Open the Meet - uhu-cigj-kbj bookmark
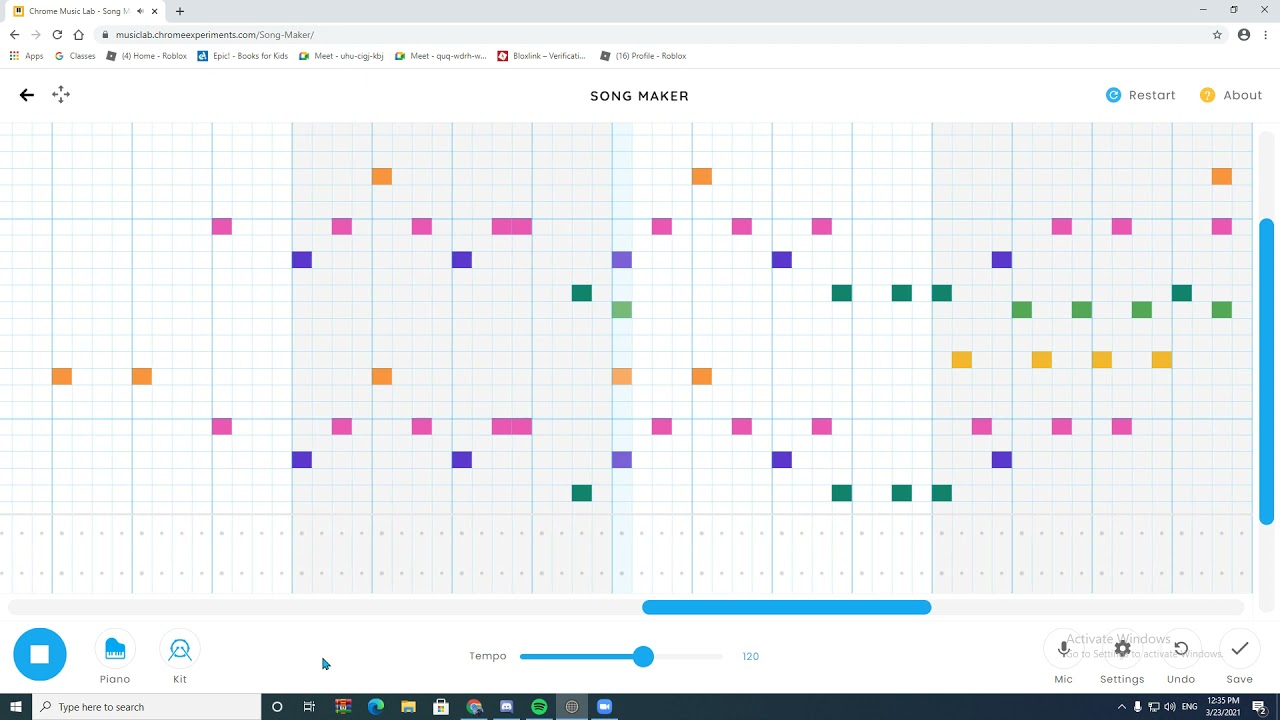 pos(342,56)
